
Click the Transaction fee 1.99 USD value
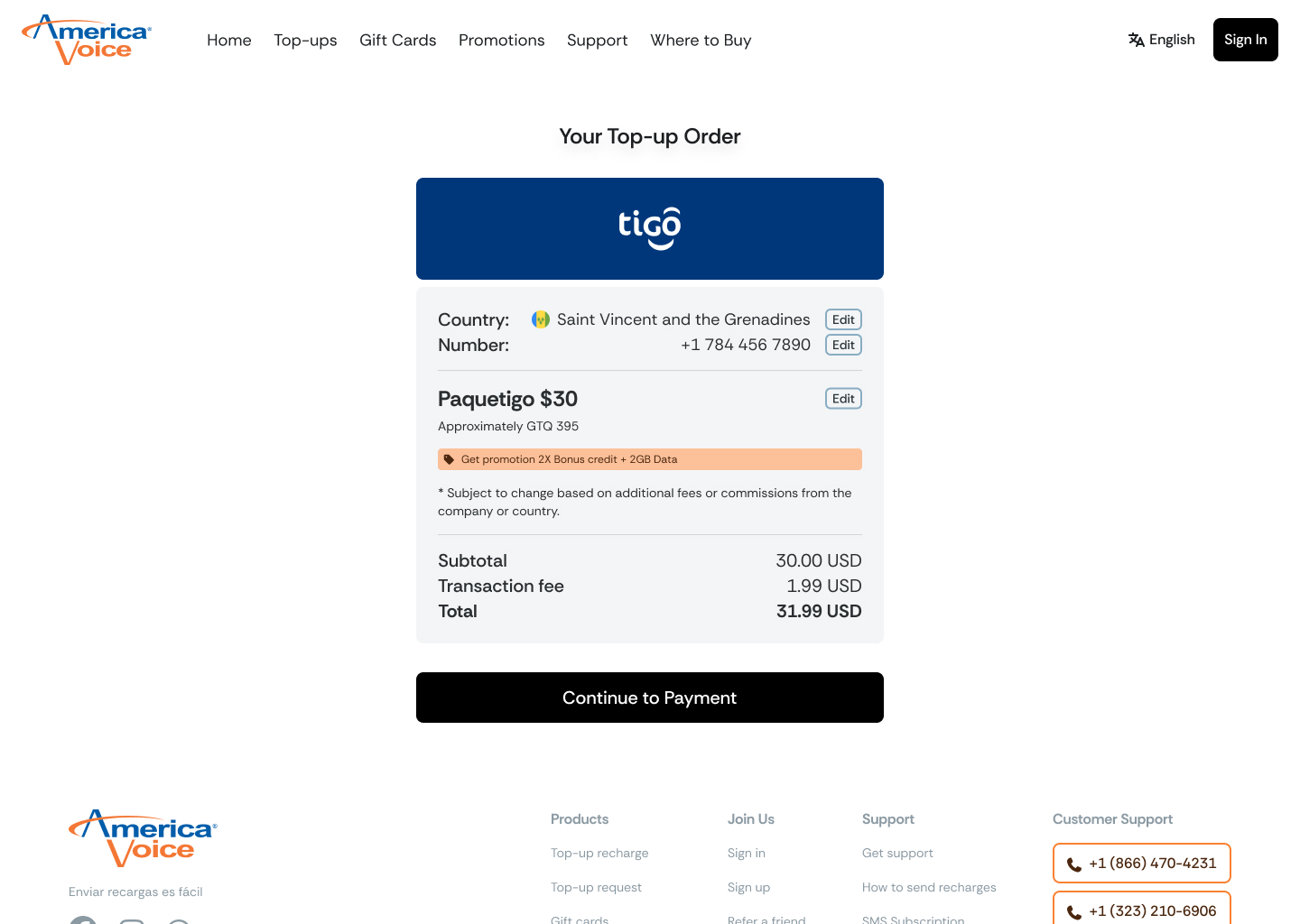click(824, 586)
